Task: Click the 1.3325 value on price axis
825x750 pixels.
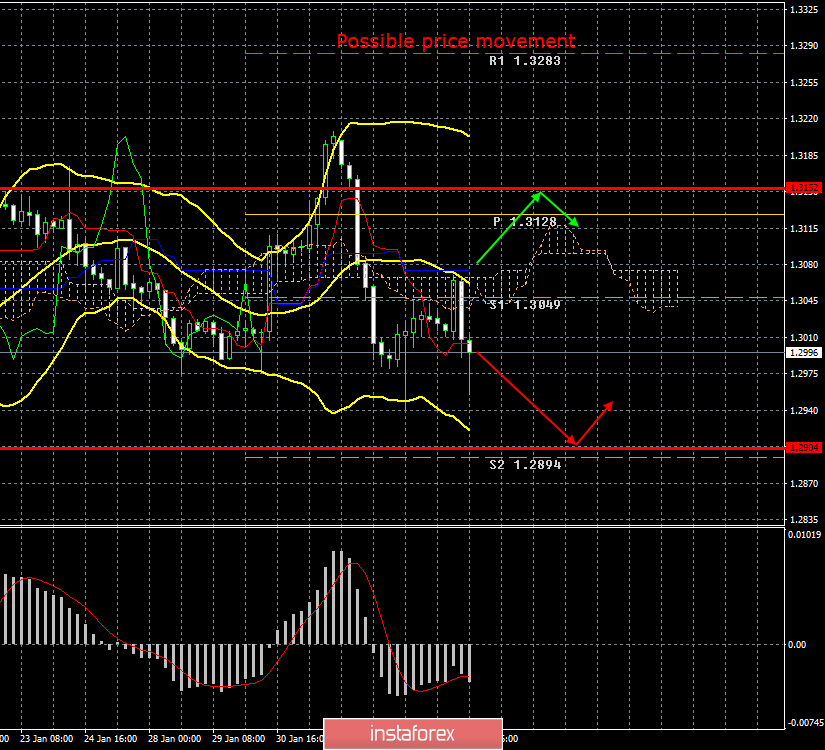Action: coord(804,9)
